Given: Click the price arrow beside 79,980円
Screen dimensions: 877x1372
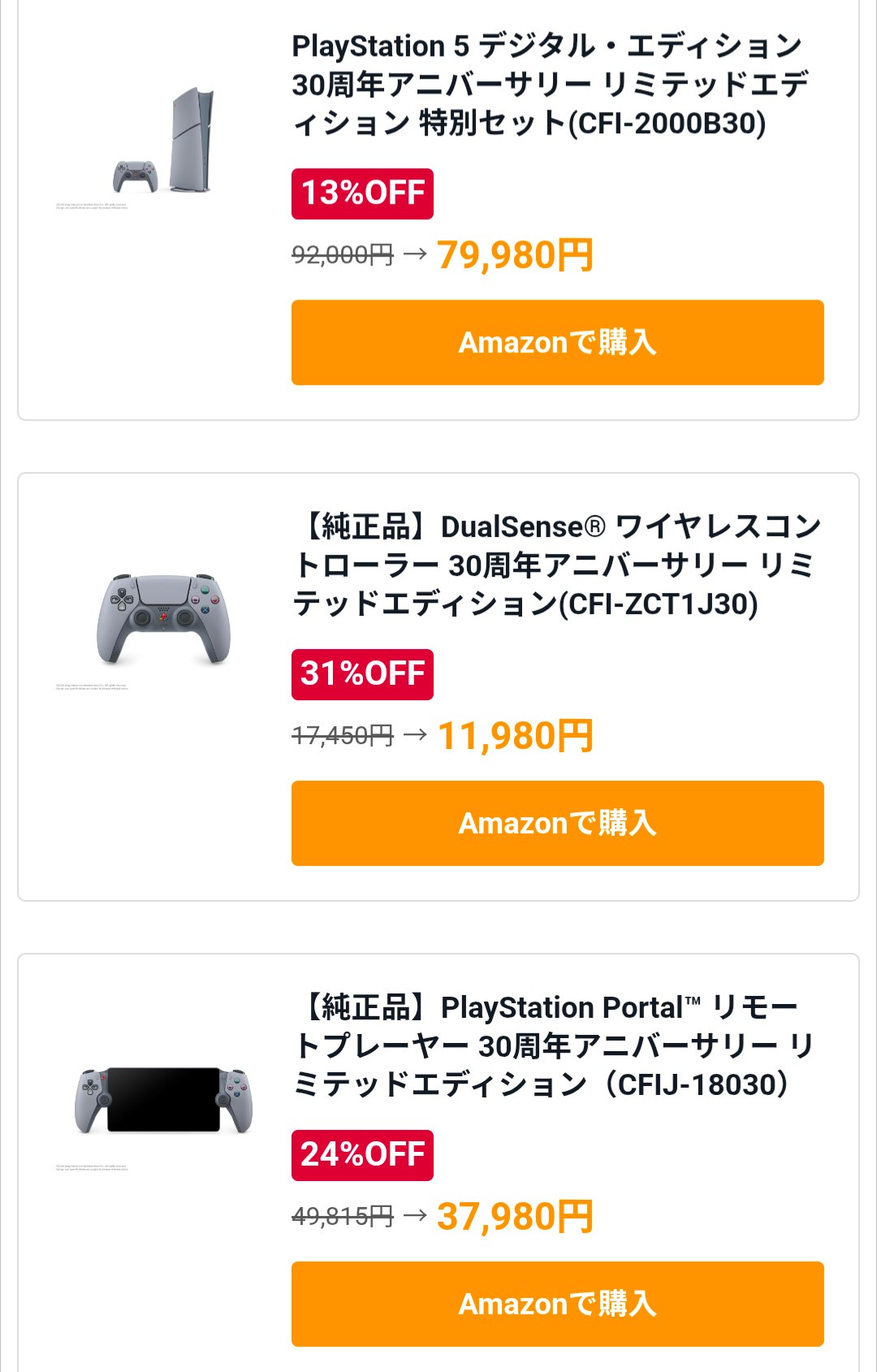Looking at the screenshot, I should (415, 254).
